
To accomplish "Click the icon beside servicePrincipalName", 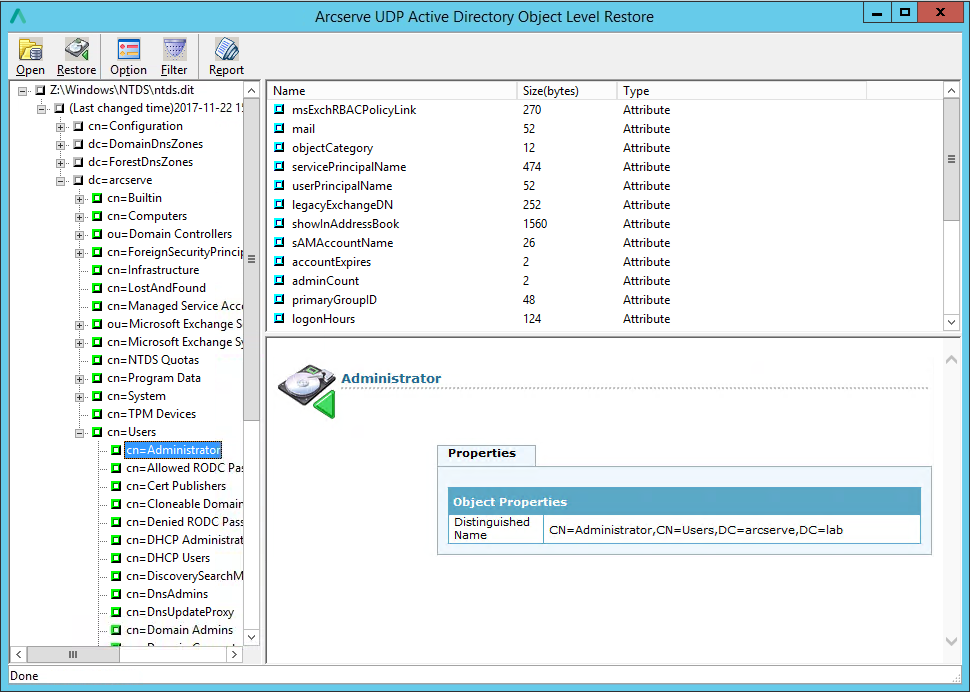I will [x=280, y=166].
